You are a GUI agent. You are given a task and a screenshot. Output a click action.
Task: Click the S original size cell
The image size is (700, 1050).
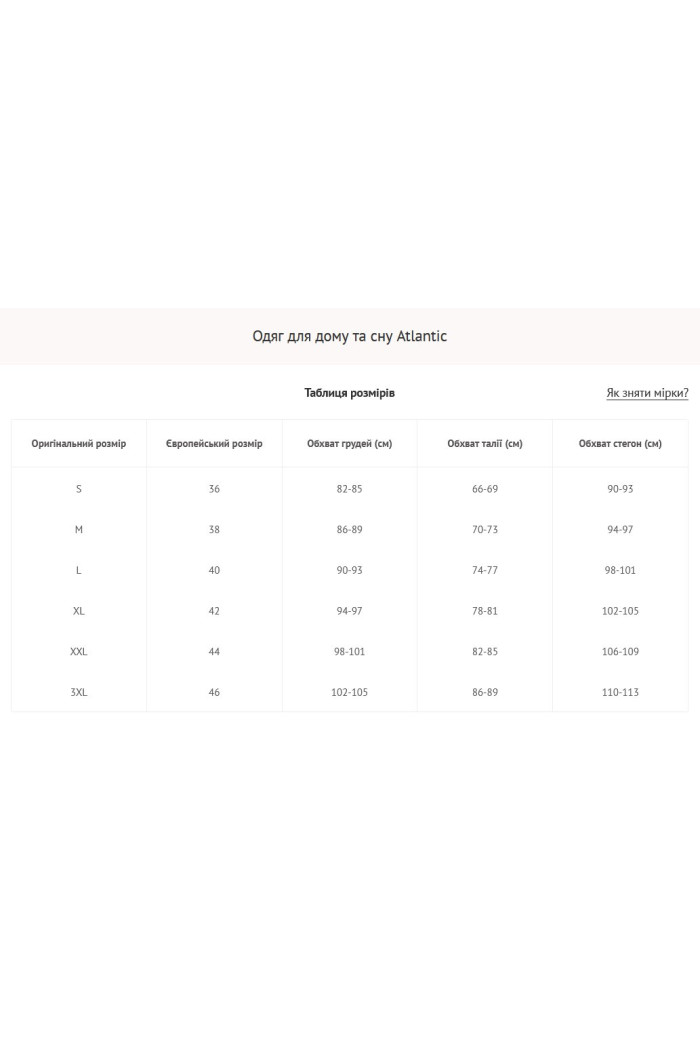[x=79, y=489]
